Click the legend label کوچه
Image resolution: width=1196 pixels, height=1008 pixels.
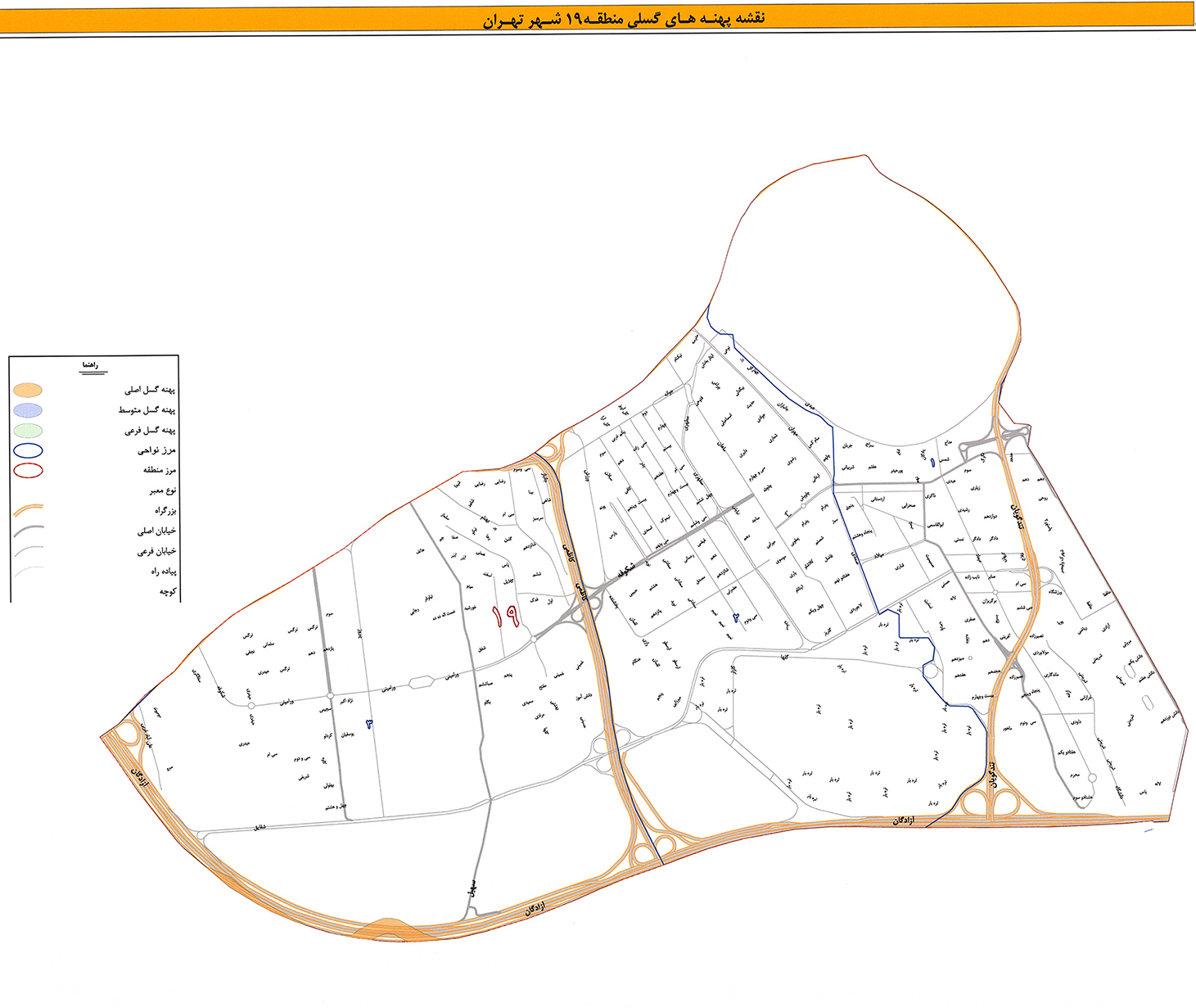pos(168,590)
